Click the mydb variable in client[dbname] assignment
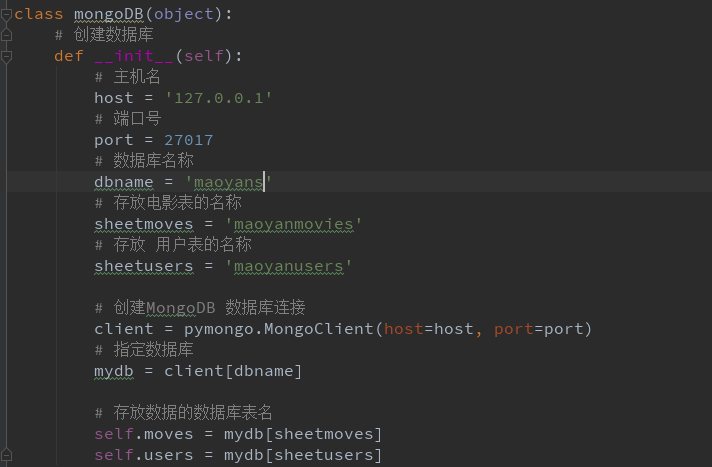The height and width of the screenshot is (467, 712). tap(114, 371)
